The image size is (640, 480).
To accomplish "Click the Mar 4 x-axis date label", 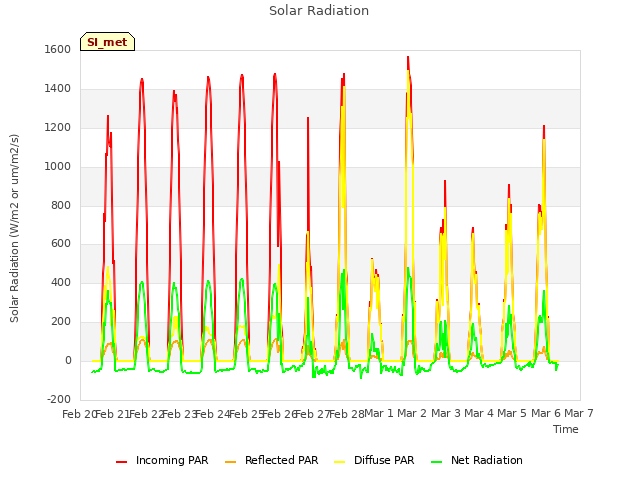I will coord(479,414).
